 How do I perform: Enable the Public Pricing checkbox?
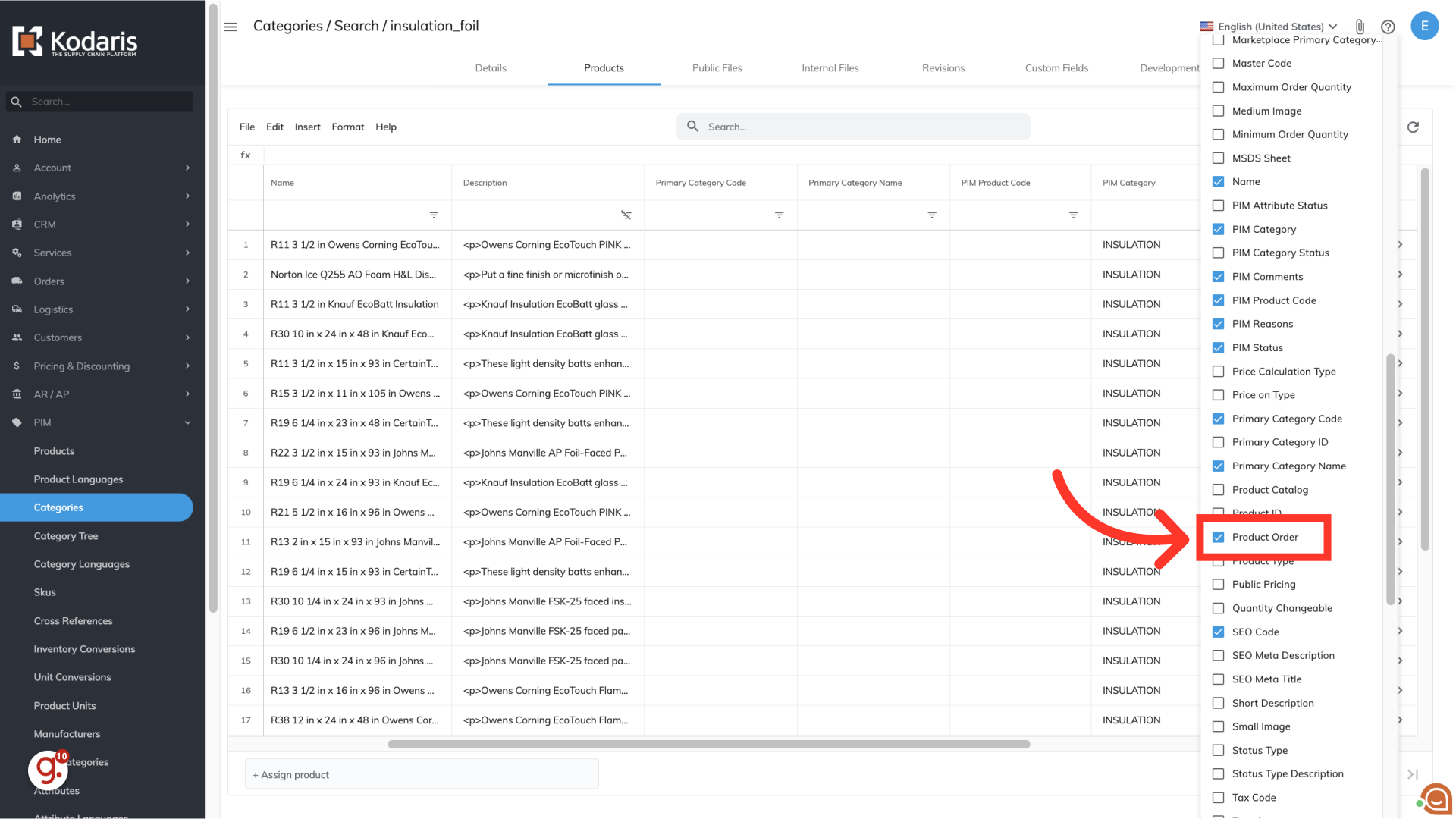pos(1219,585)
